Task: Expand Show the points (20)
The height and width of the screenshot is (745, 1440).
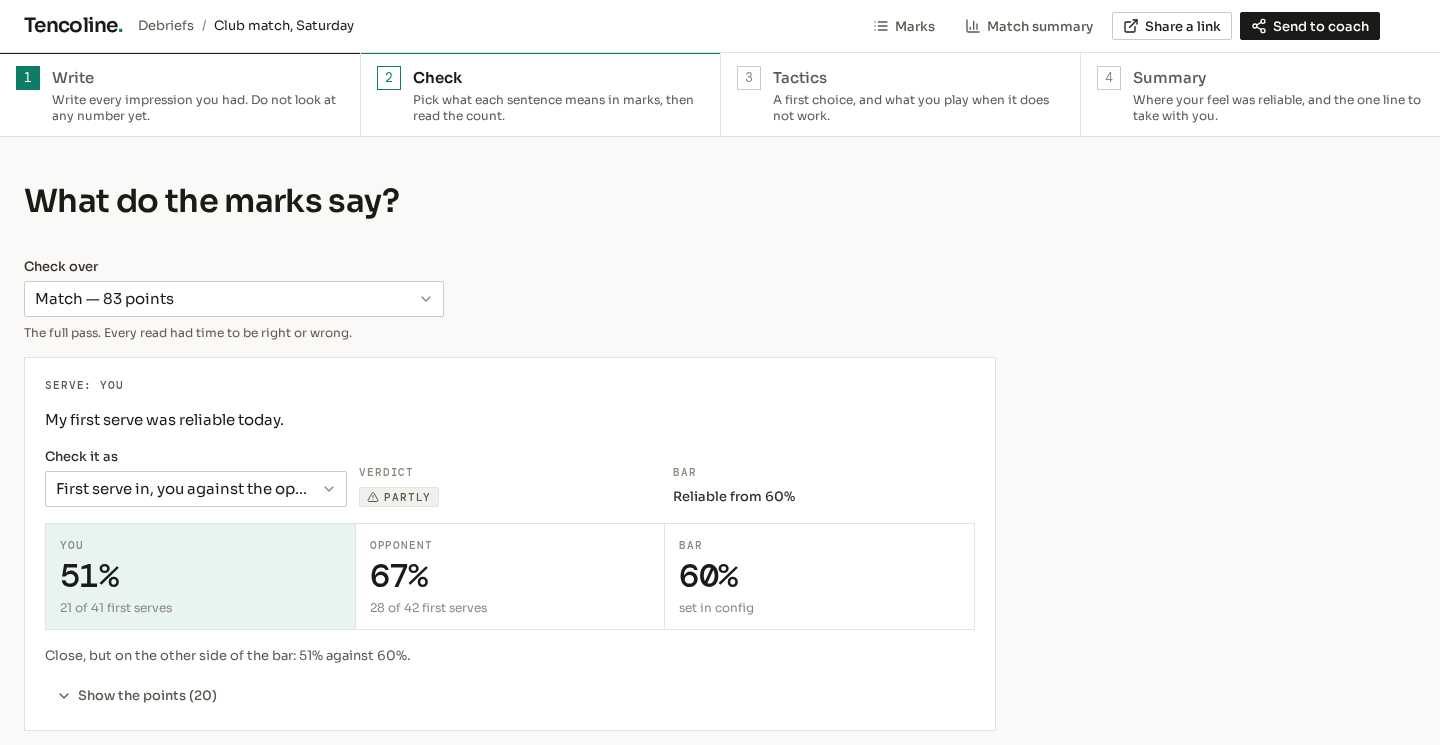Action: (x=136, y=696)
